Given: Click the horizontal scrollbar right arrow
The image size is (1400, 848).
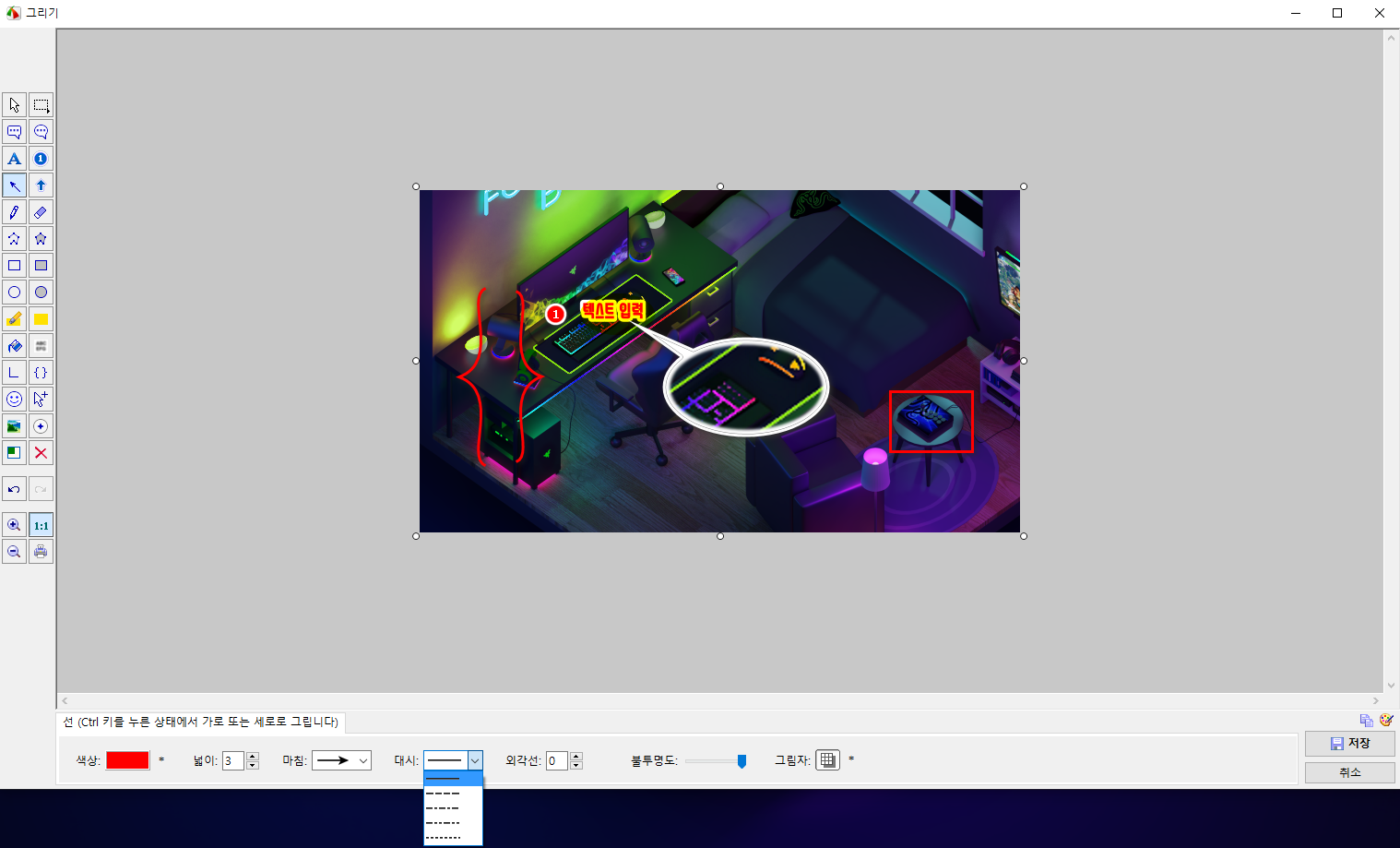Looking at the screenshot, I should pyautogui.click(x=1376, y=701).
